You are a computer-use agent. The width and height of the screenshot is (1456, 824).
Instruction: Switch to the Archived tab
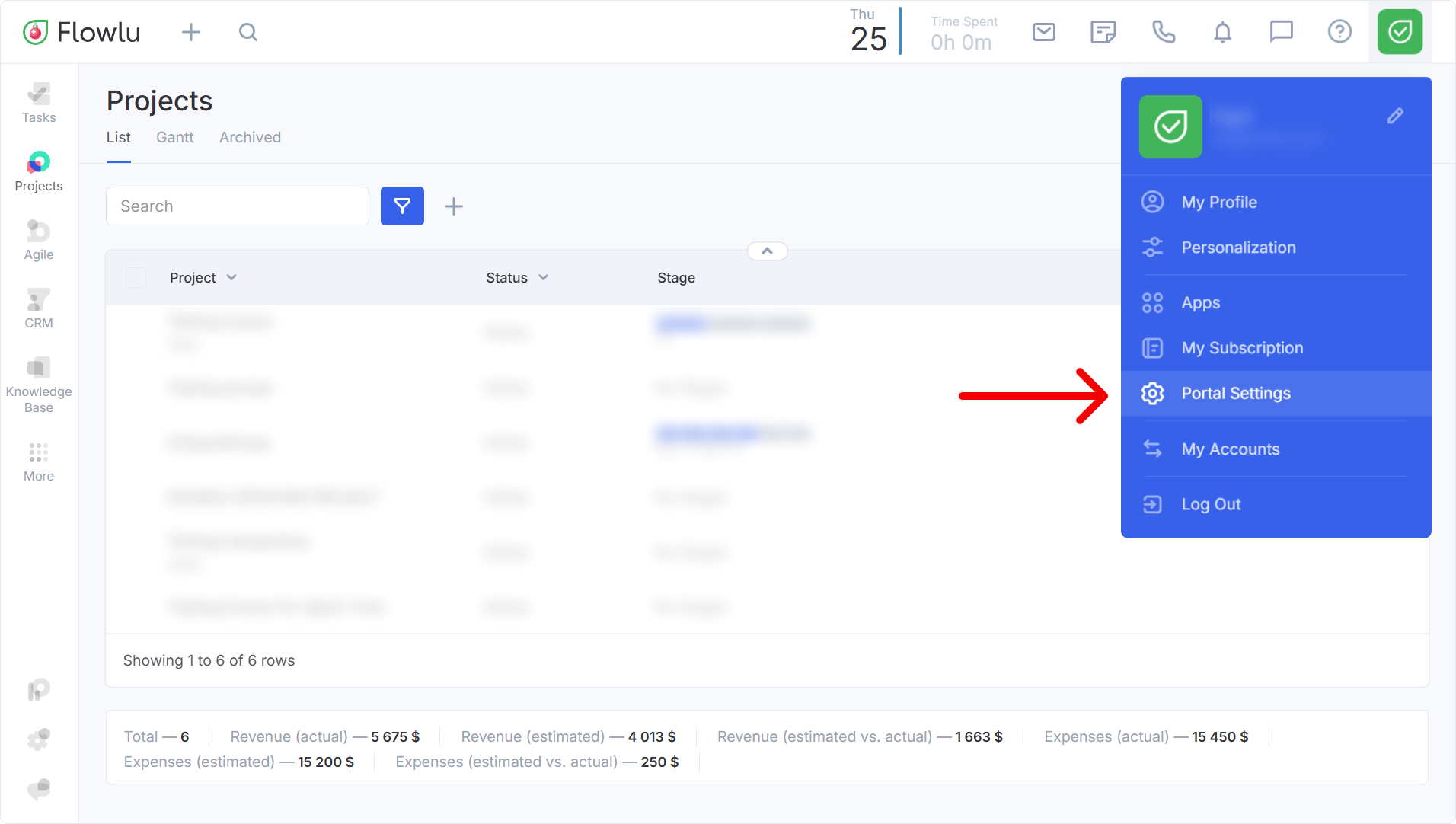point(250,138)
